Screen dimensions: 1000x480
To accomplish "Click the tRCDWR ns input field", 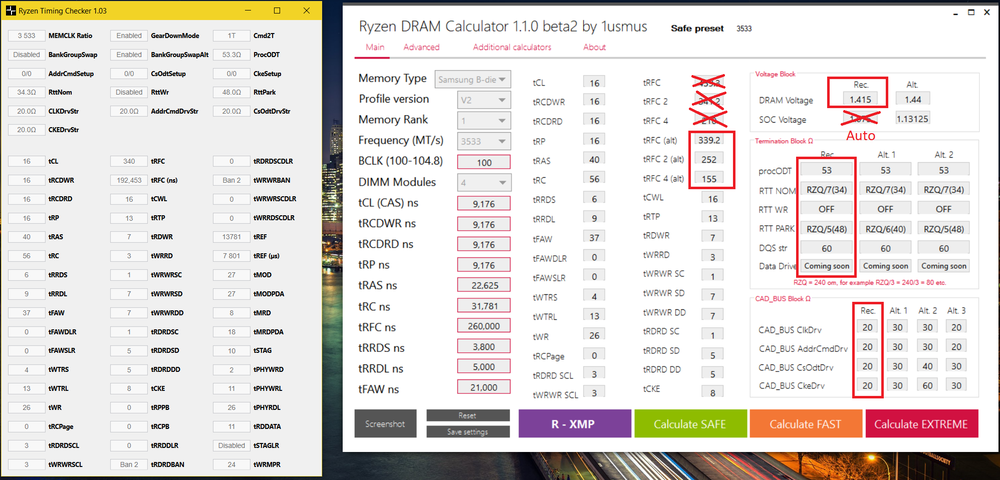I will 484,224.
